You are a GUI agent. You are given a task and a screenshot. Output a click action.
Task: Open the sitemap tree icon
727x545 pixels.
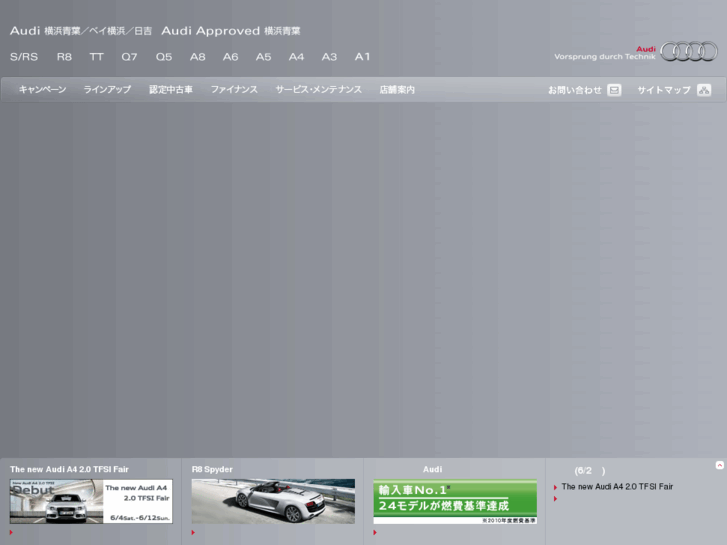coord(704,90)
